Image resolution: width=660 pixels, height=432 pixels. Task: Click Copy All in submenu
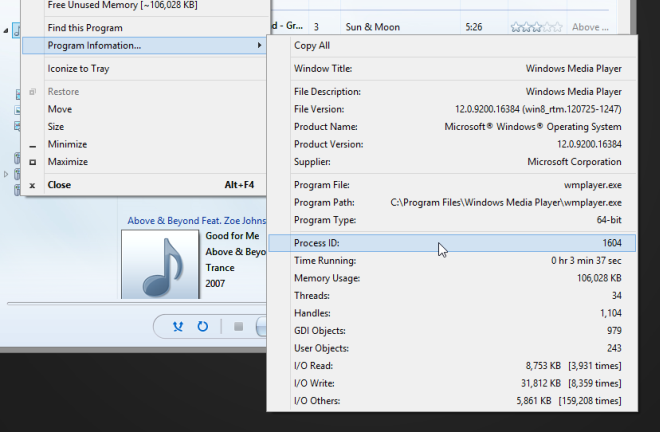pyautogui.click(x=452, y=45)
